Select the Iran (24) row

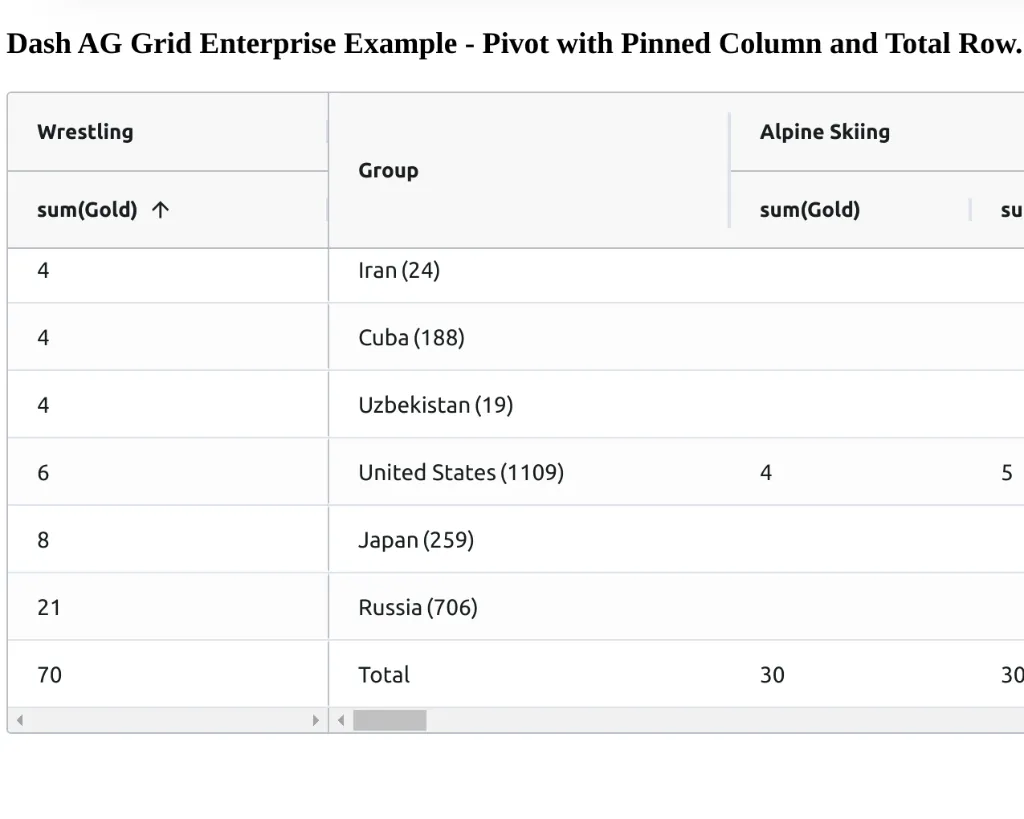coord(399,270)
